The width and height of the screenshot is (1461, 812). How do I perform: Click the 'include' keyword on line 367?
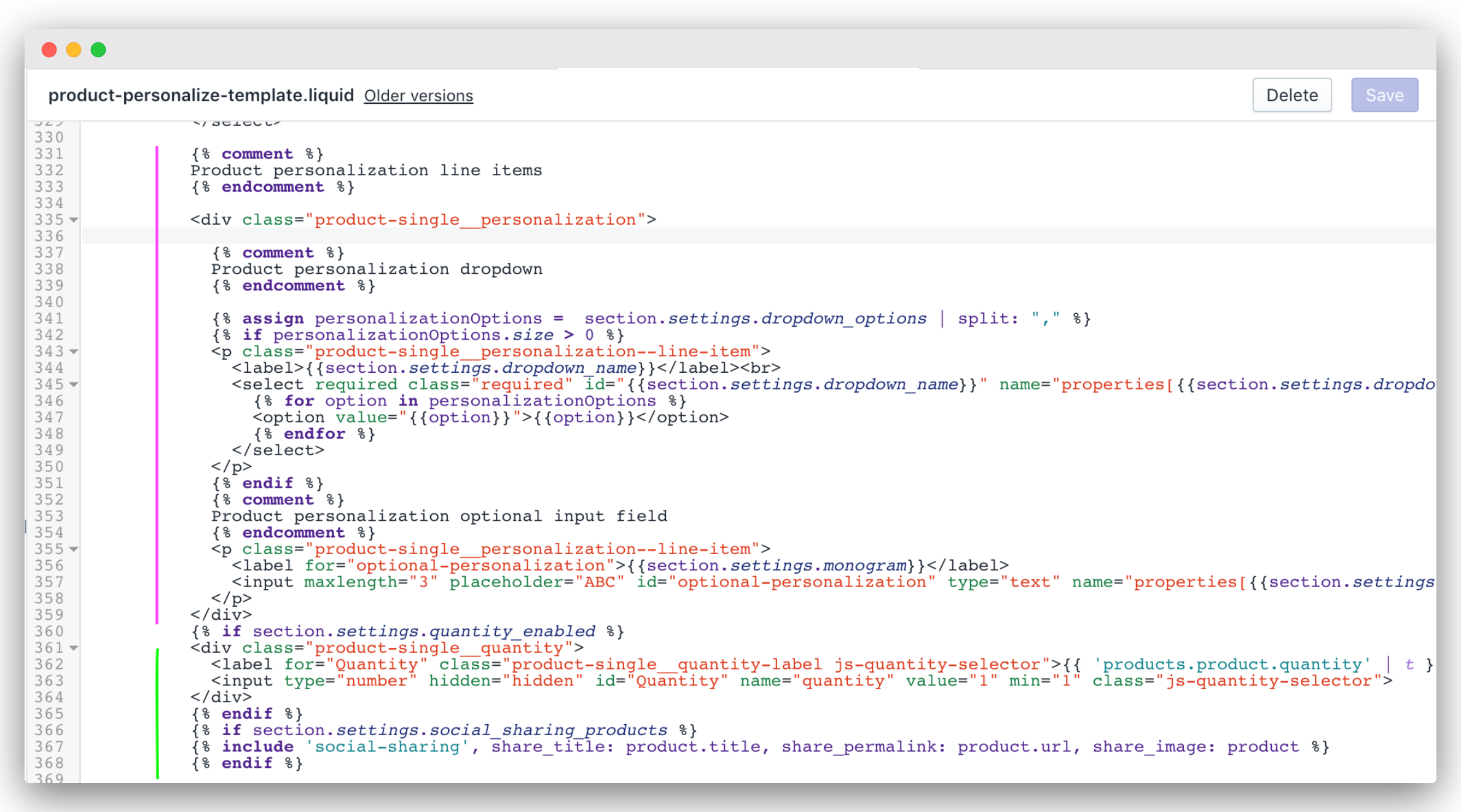[257, 746]
